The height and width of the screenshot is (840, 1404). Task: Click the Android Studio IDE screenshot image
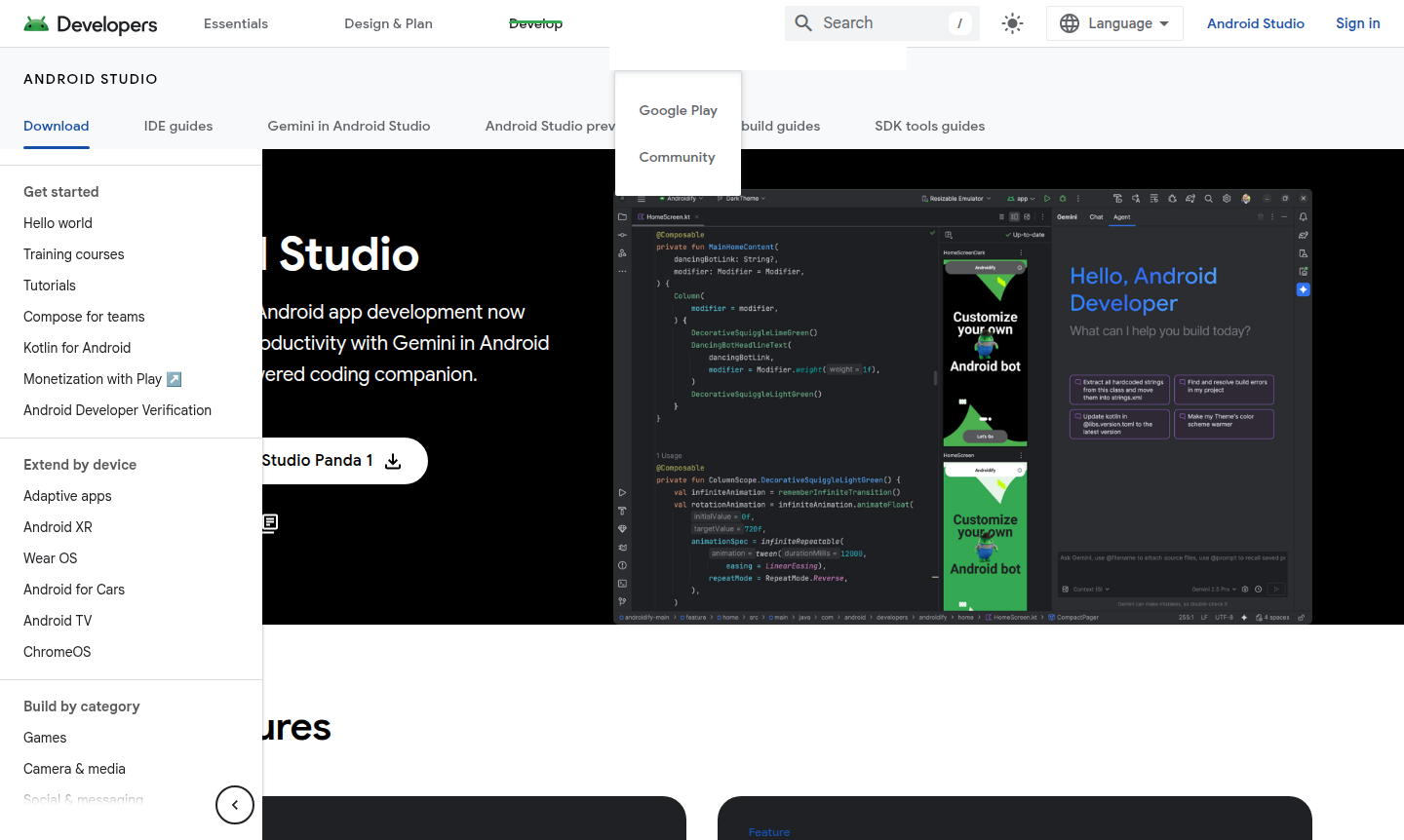point(962,406)
